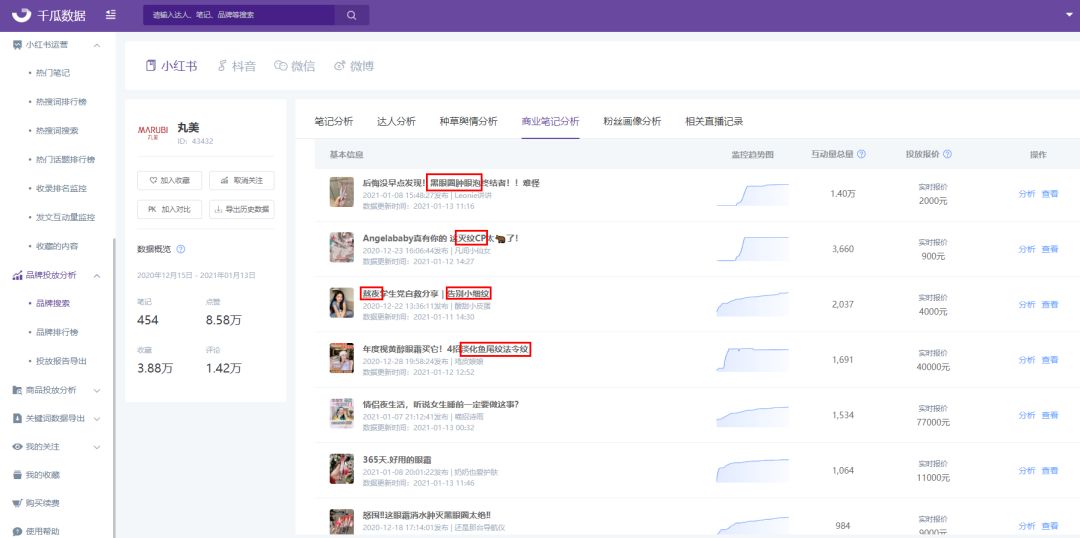Click the search input field
The image size is (1080, 538).
click(239, 15)
